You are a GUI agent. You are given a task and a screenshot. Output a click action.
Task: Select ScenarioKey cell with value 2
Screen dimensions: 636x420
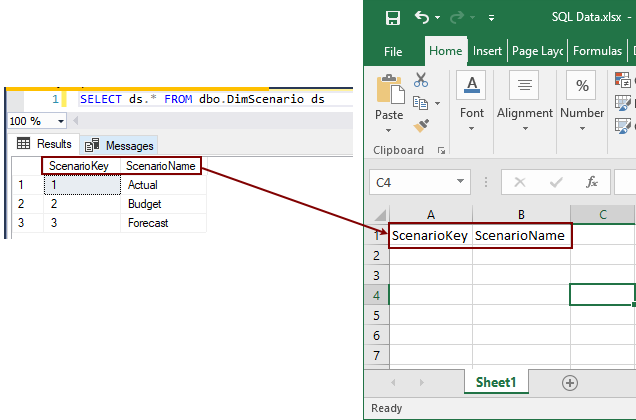(x=82, y=204)
